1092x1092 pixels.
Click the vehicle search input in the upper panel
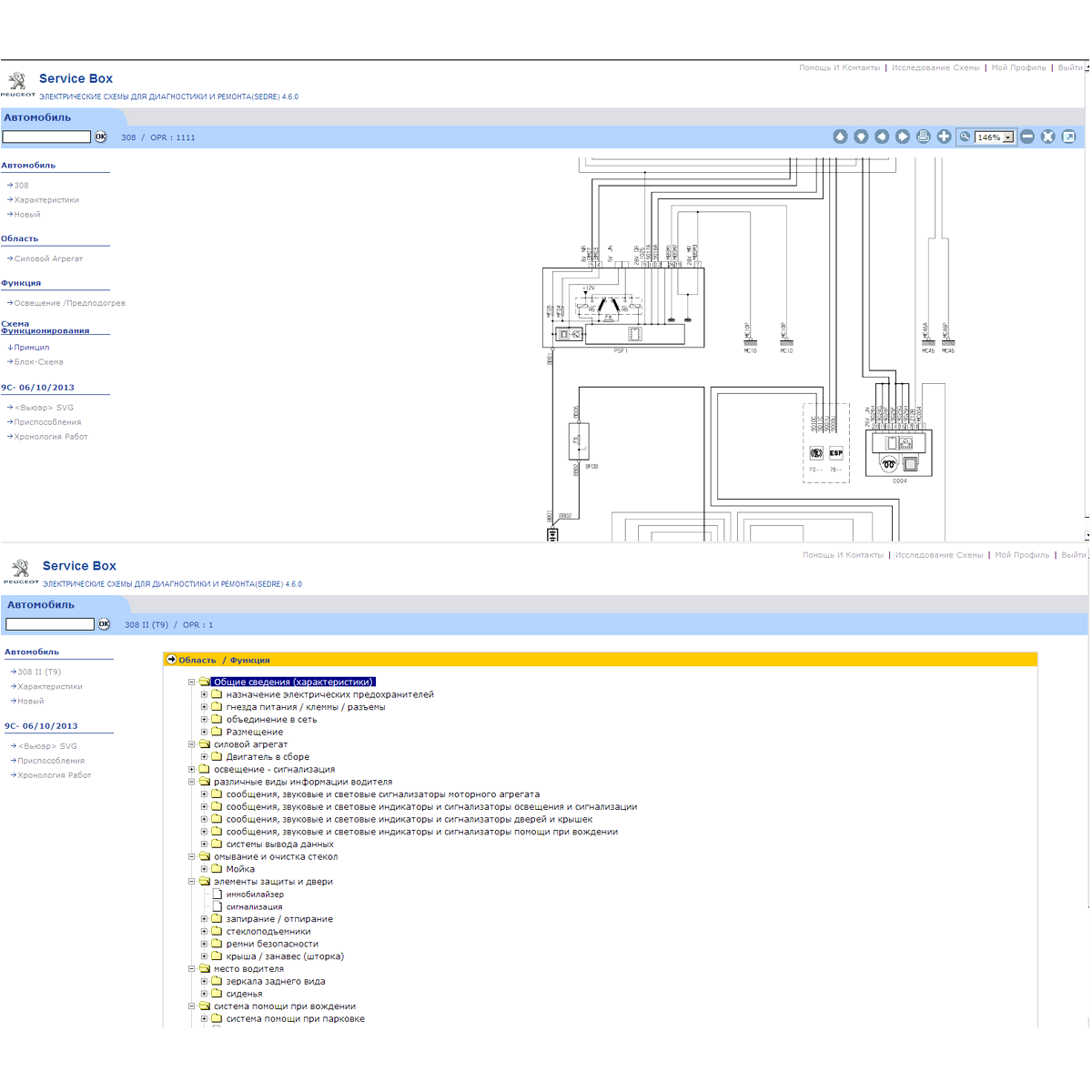(46, 137)
